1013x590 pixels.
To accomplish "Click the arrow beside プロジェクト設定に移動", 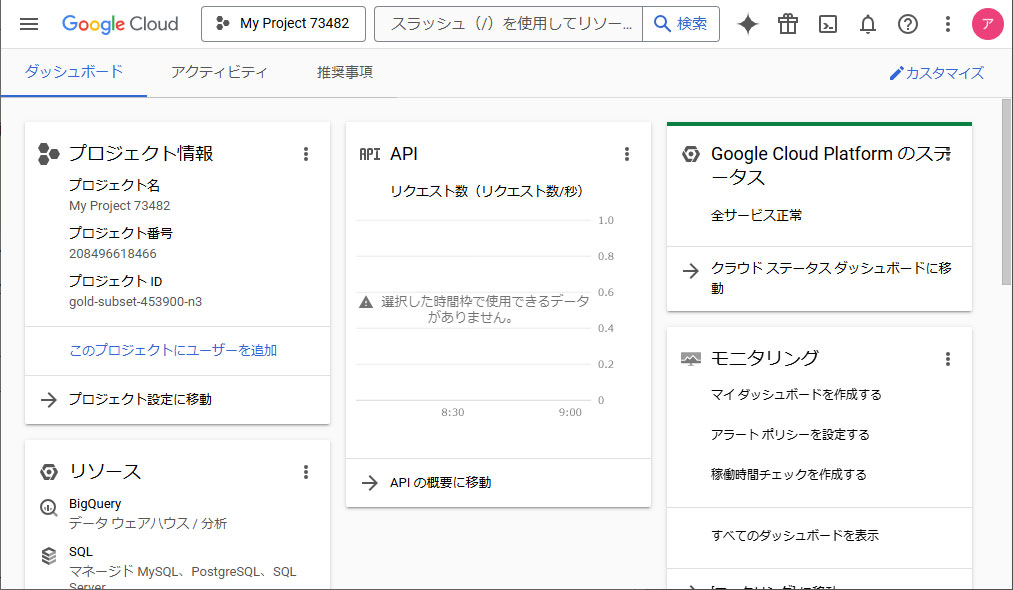I will coord(48,400).
